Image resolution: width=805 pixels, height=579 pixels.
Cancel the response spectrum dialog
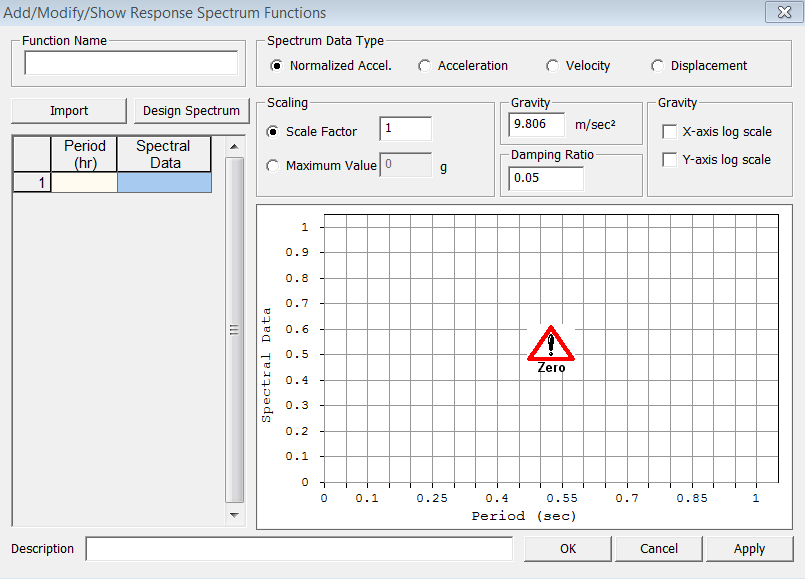[658, 548]
